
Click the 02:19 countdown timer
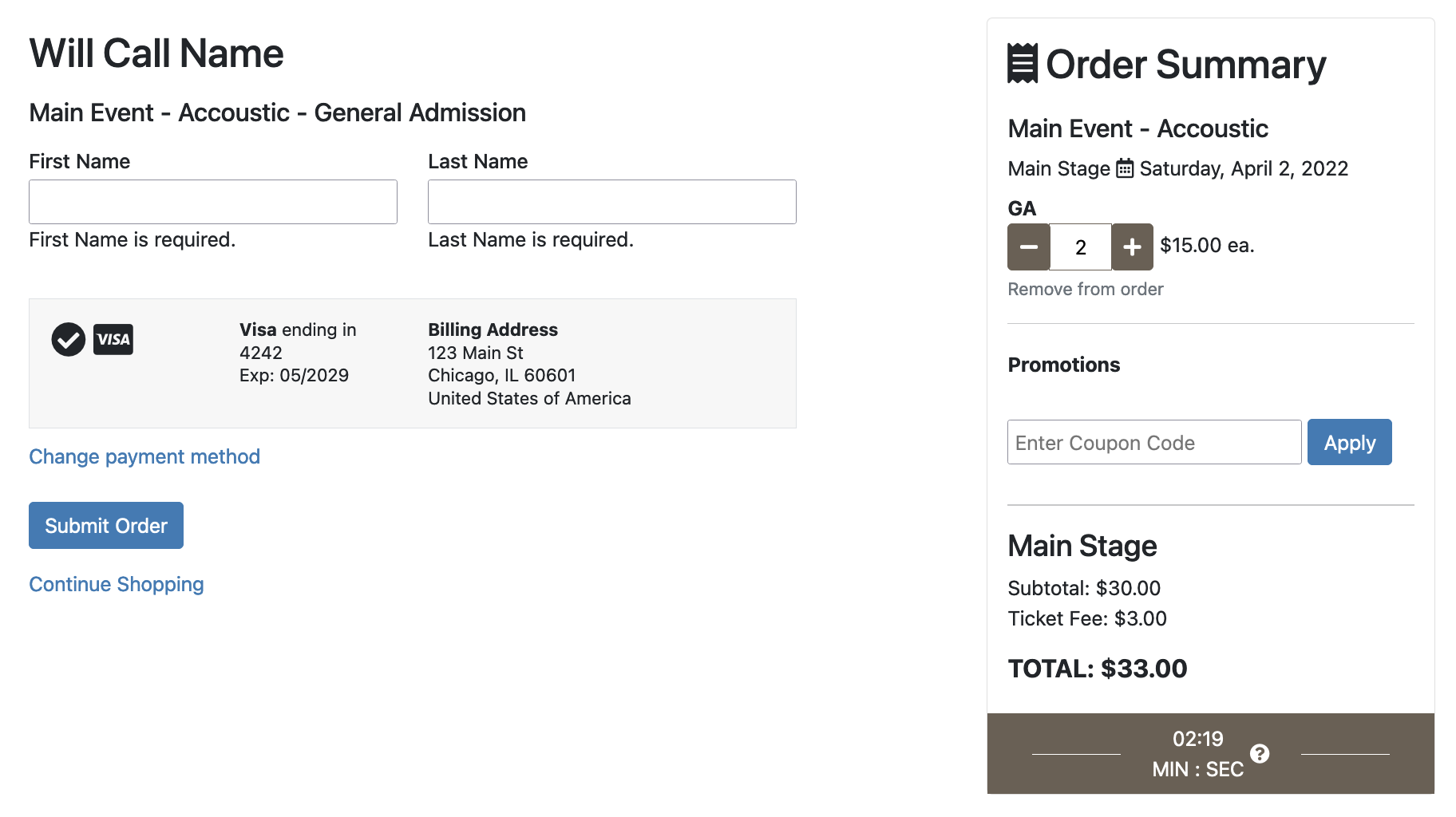click(1197, 739)
